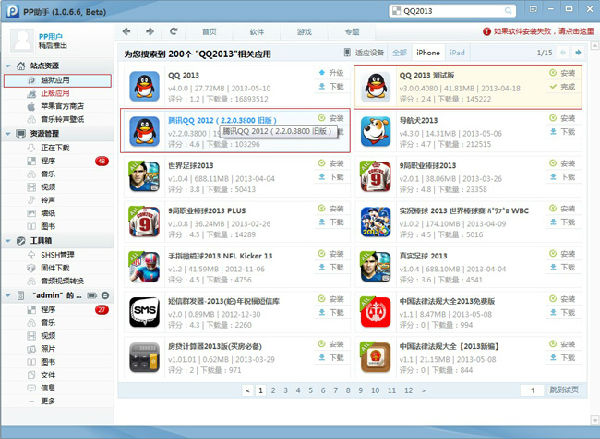Toggle the 适应设备 checkbox
Screen dimensions: 600x439
click(x=347, y=52)
